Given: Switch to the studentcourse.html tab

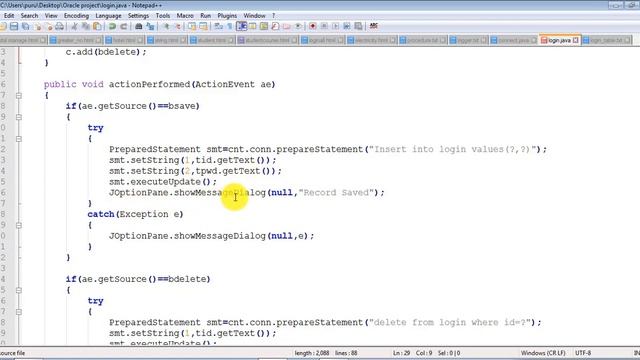Looking at the screenshot, I should coord(268,40).
